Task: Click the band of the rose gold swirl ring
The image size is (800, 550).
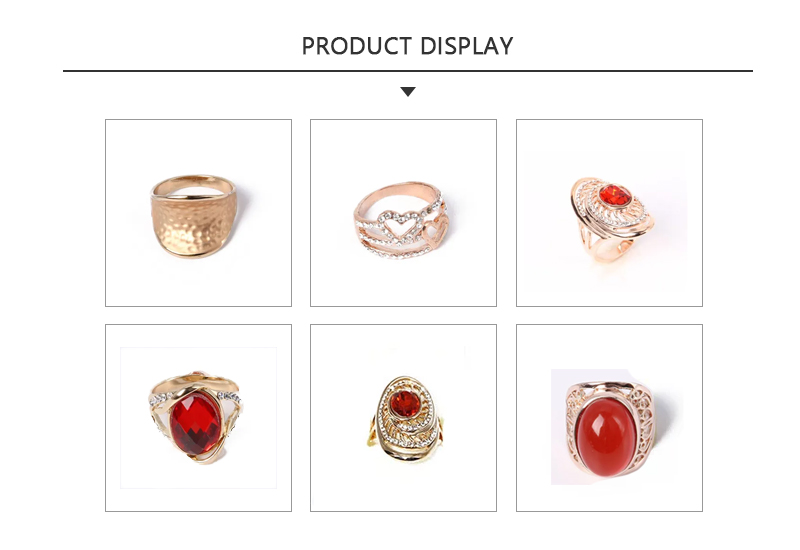Action: (x=605, y=247)
